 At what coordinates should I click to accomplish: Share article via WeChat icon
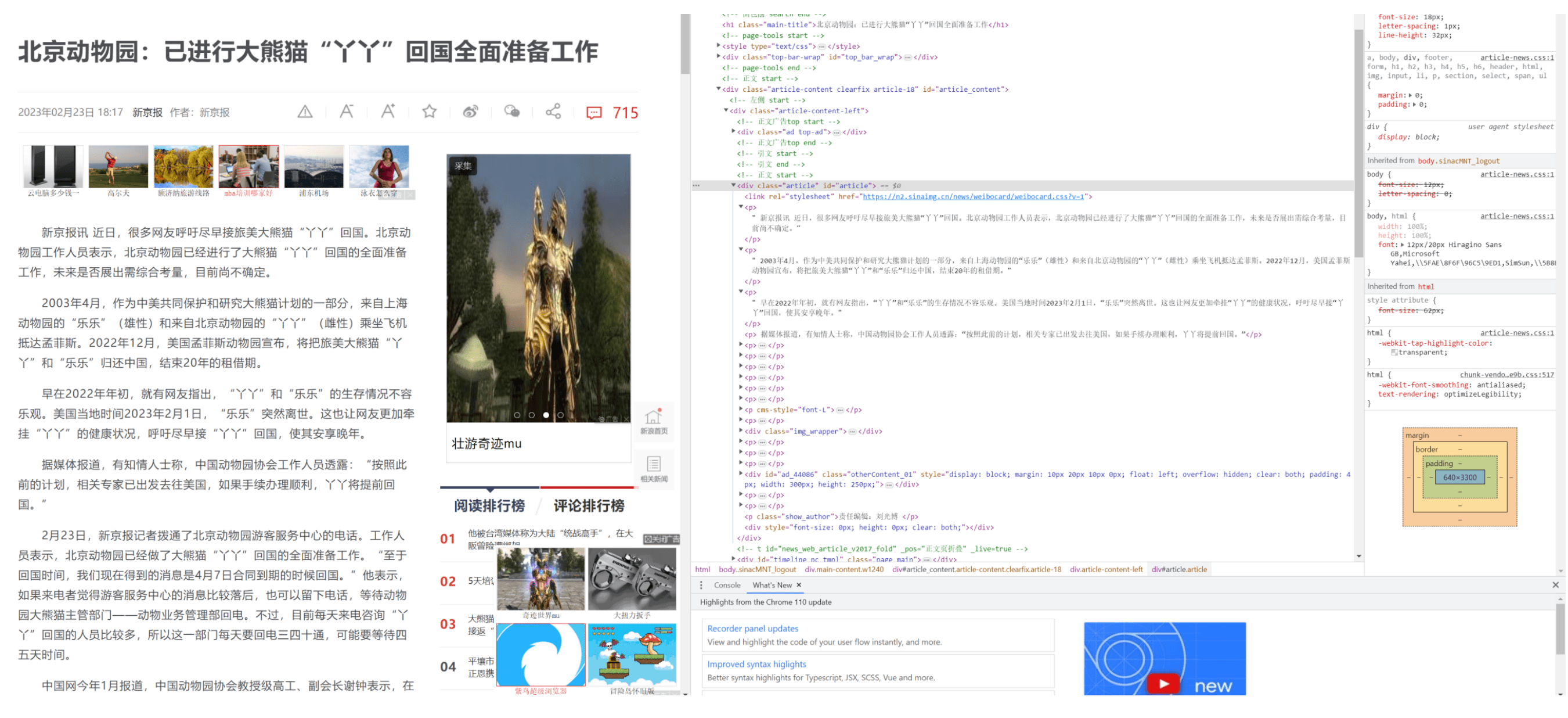[x=512, y=112]
